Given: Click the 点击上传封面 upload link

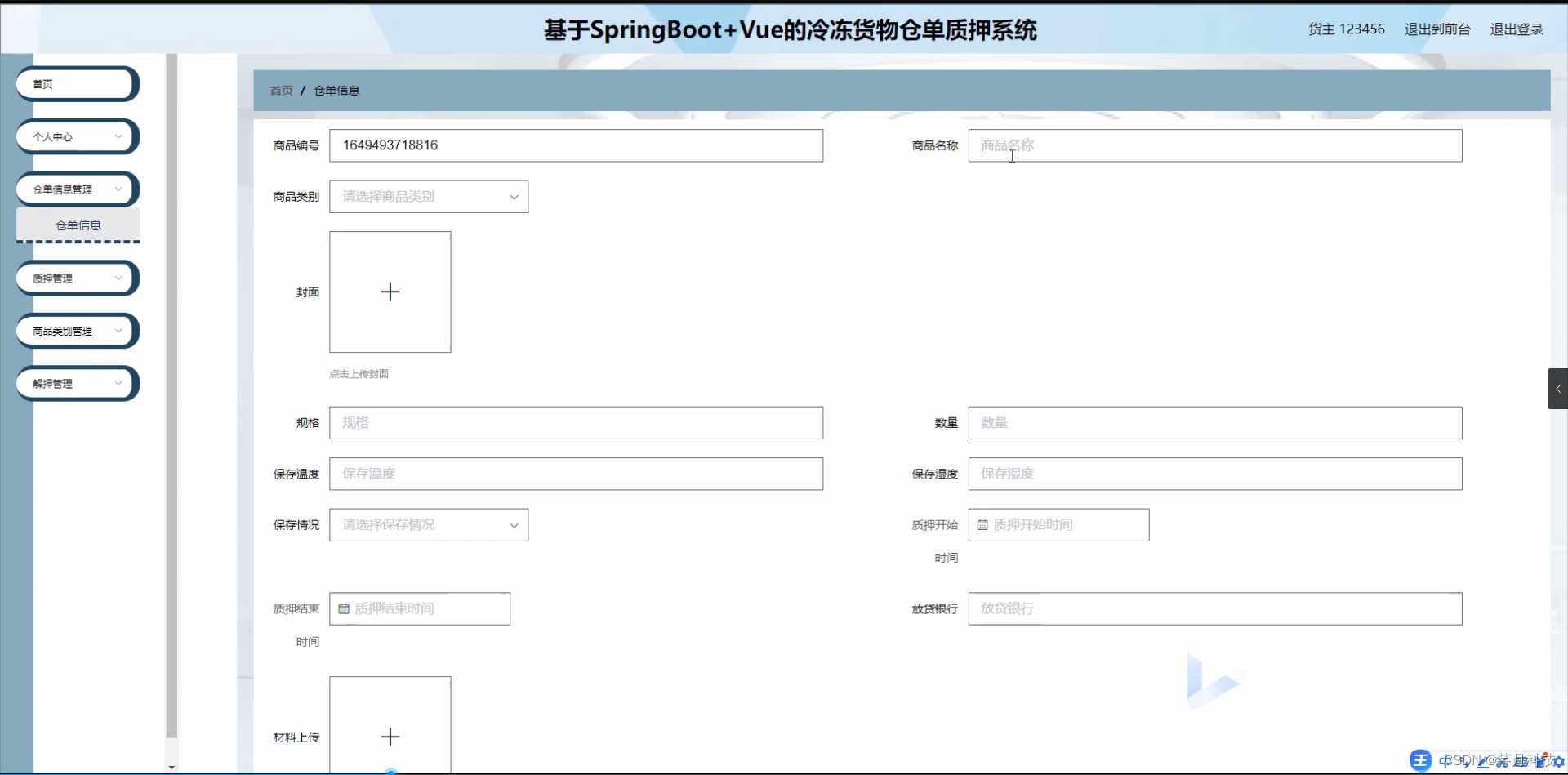Looking at the screenshot, I should tap(359, 373).
